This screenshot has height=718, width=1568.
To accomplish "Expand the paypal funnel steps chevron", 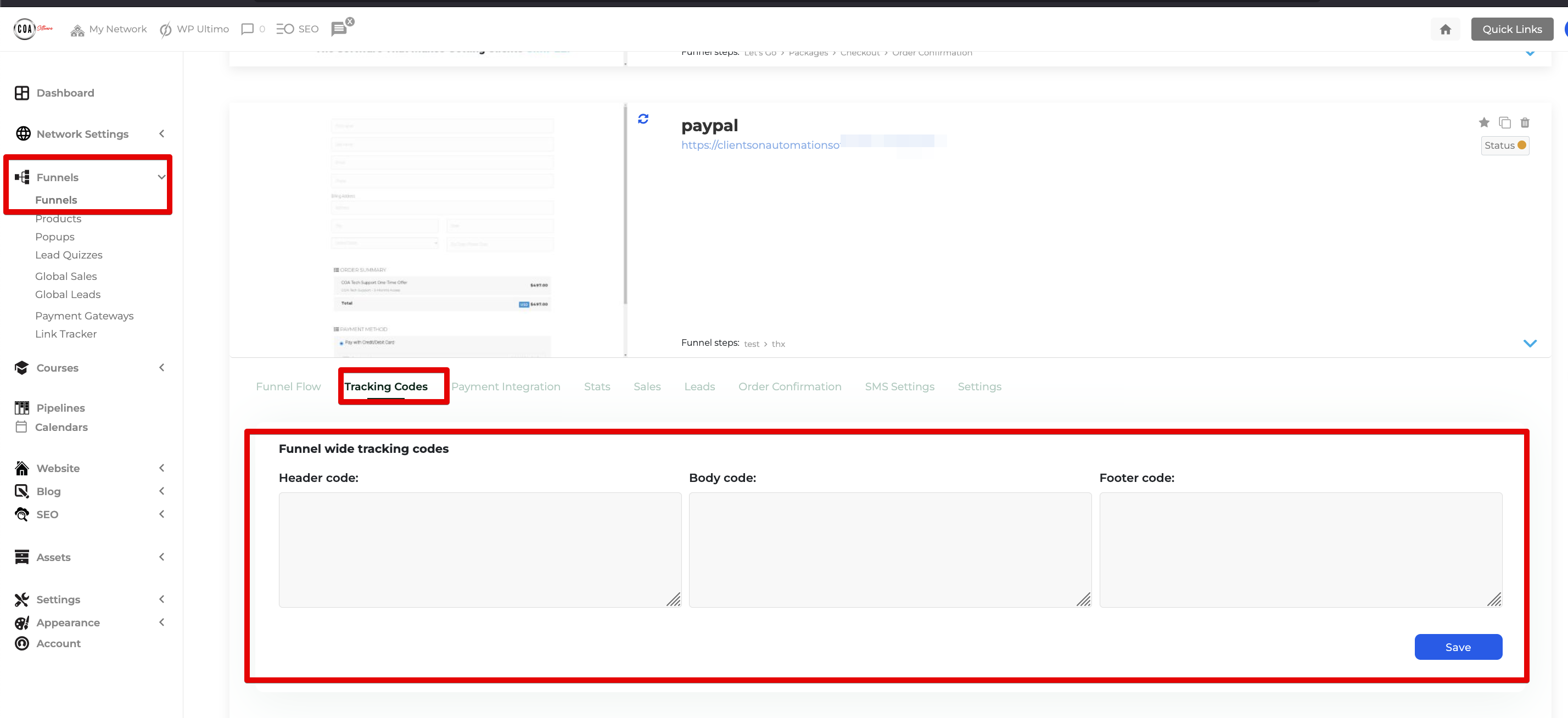I will (1529, 343).
